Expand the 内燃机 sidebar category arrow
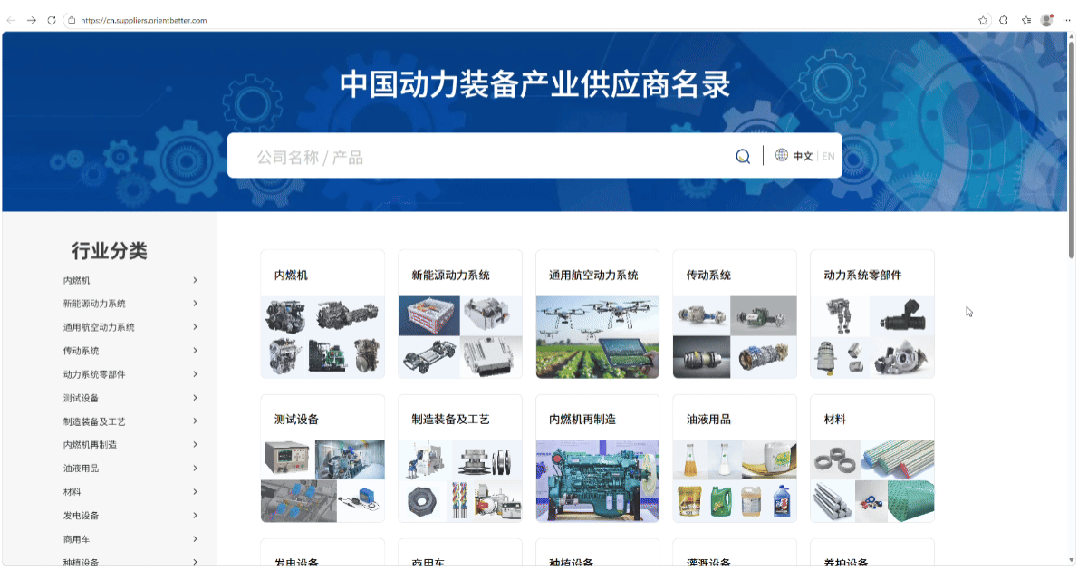This screenshot has height=580, width=1078. click(195, 280)
